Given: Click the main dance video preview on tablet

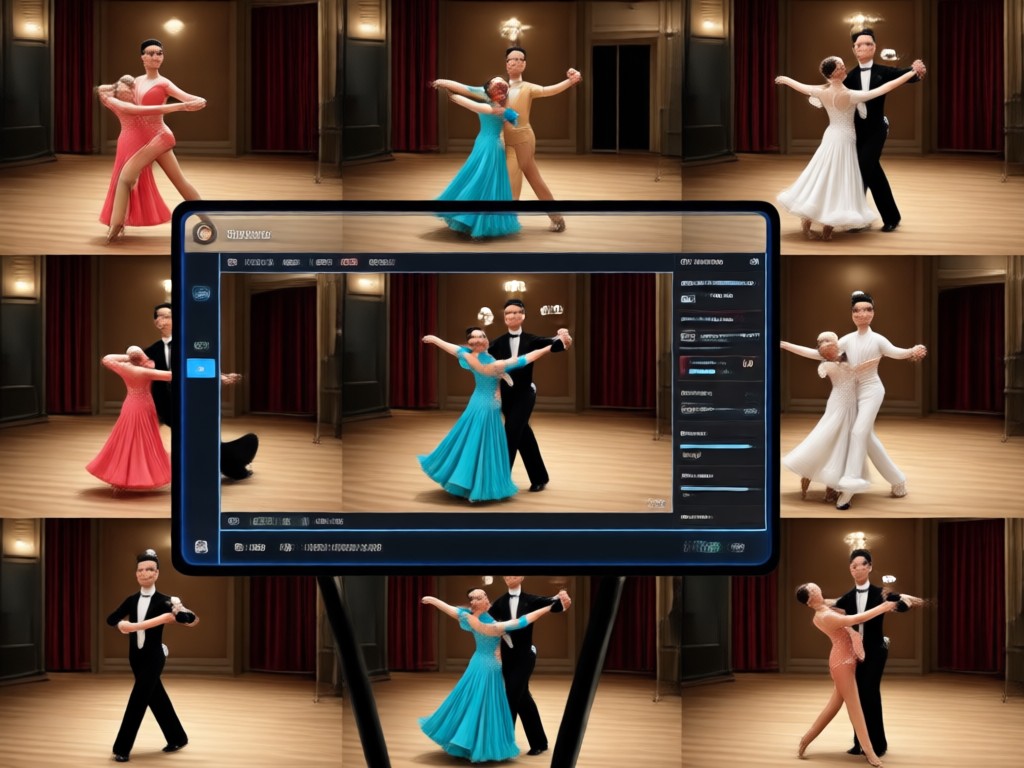Looking at the screenshot, I should (446, 392).
